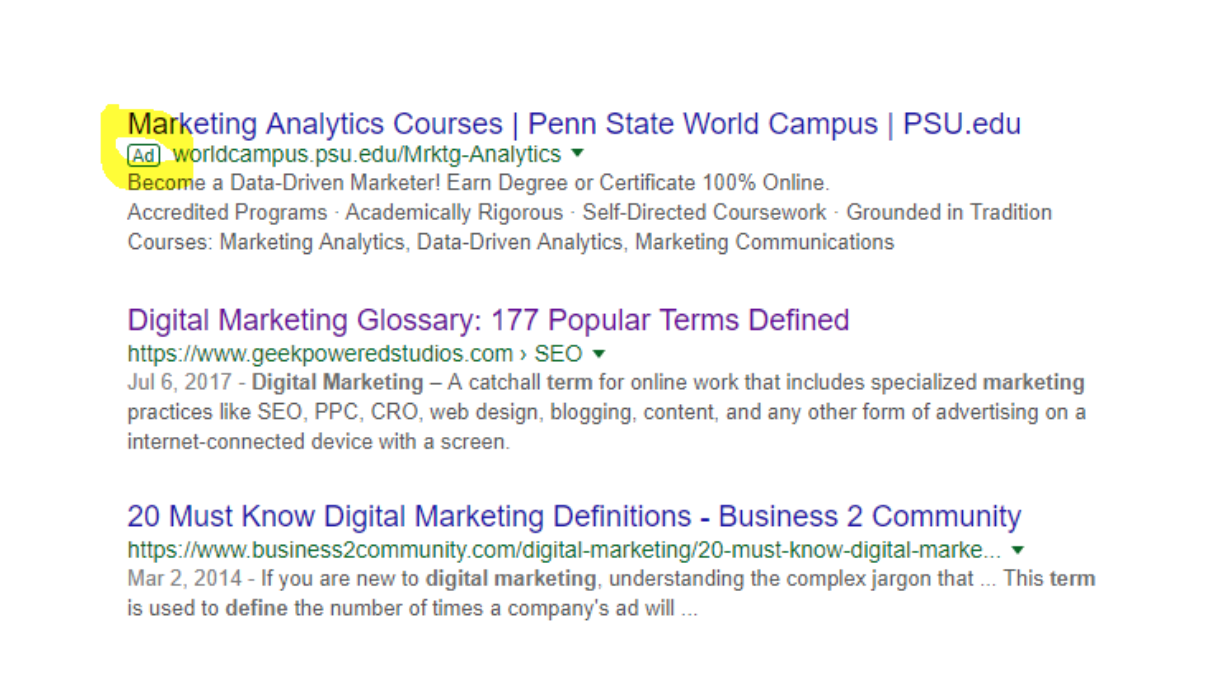Click the geekpoweredstudios.com URL
The width and height of the screenshot is (1230, 682).
click(x=320, y=353)
